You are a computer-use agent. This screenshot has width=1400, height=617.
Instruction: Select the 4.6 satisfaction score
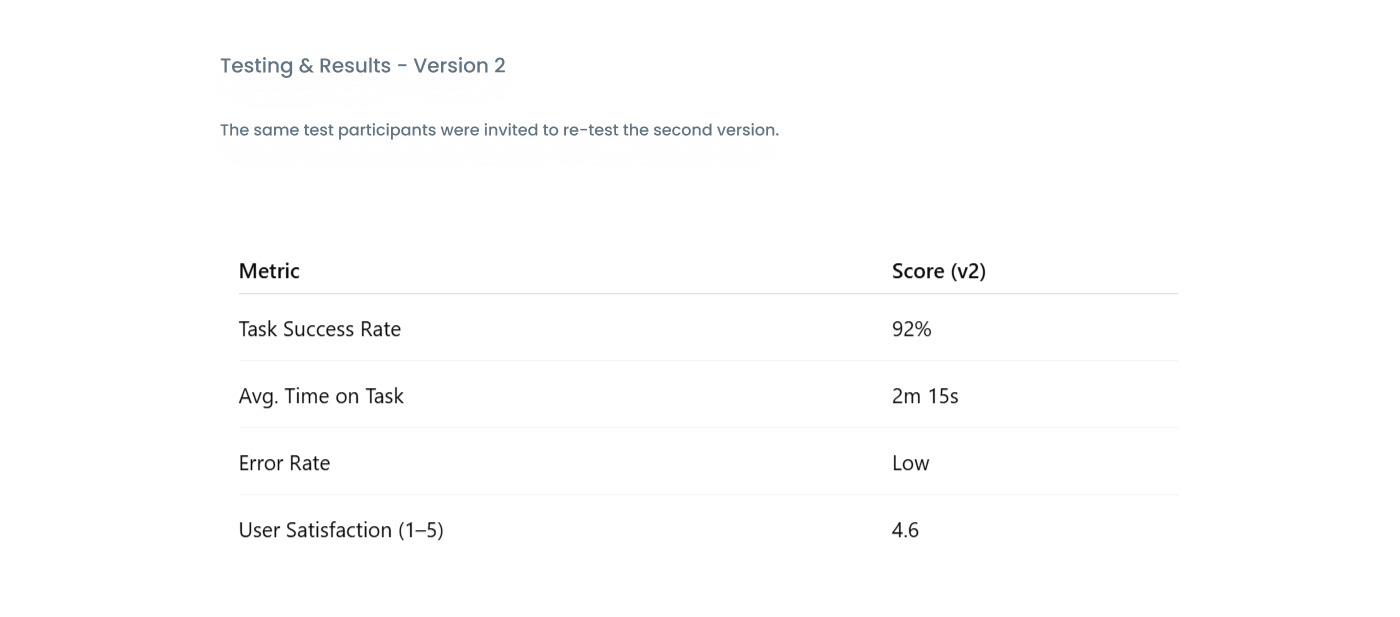pyautogui.click(x=905, y=530)
